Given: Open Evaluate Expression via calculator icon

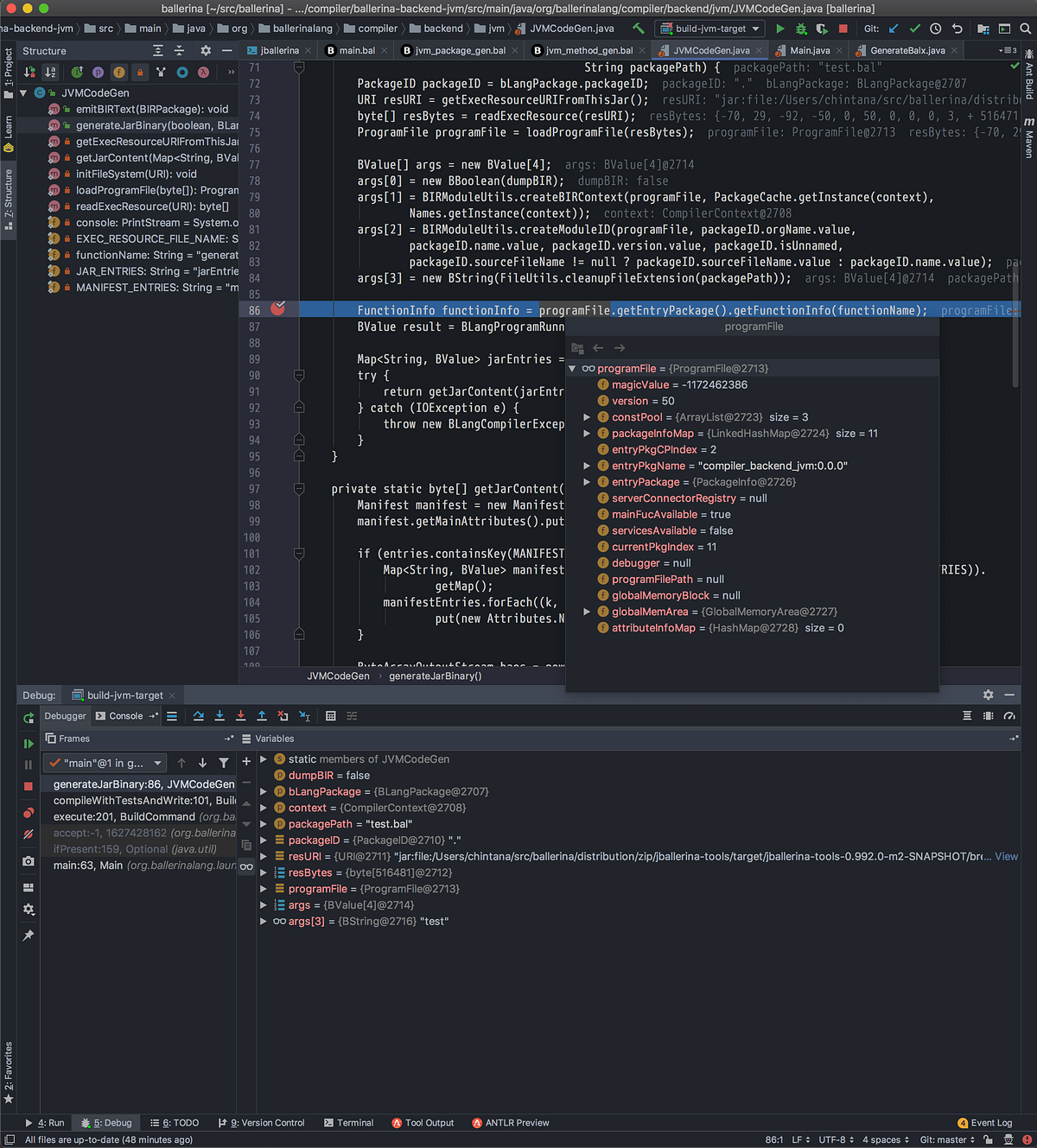Looking at the screenshot, I should 331,715.
